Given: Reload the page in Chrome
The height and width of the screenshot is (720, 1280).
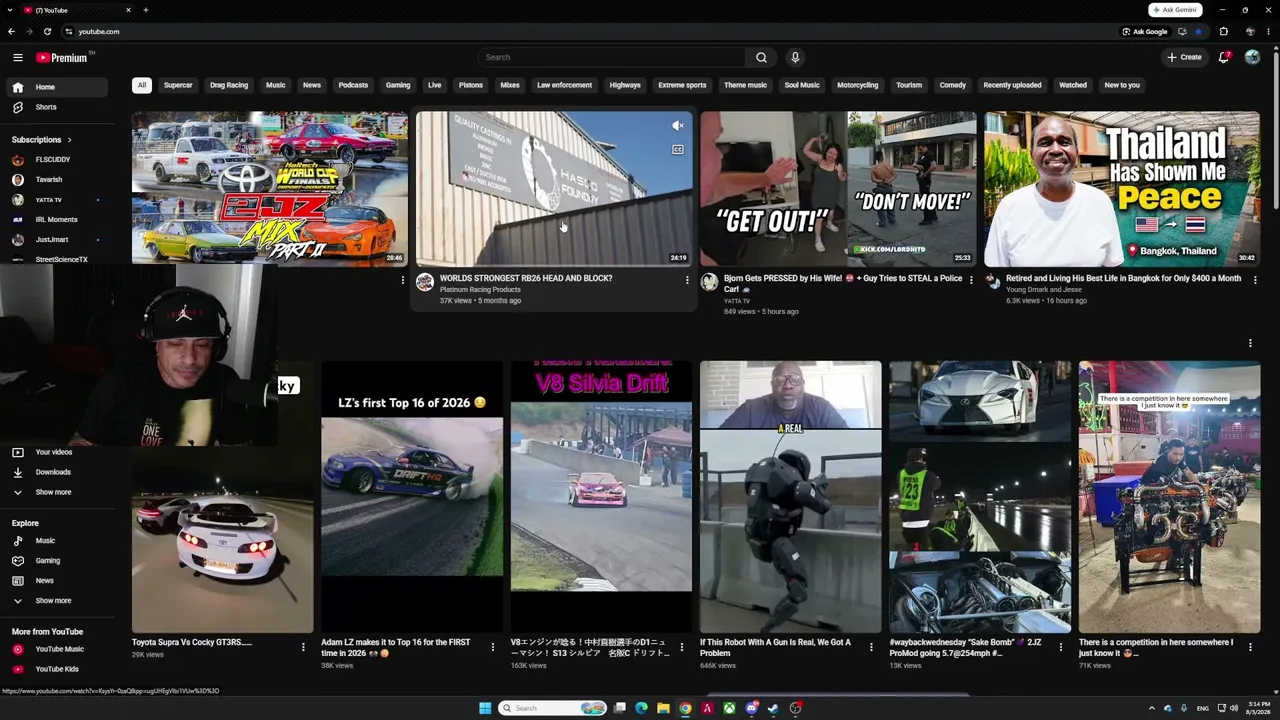Looking at the screenshot, I should pyautogui.click(x=47, y=31).
